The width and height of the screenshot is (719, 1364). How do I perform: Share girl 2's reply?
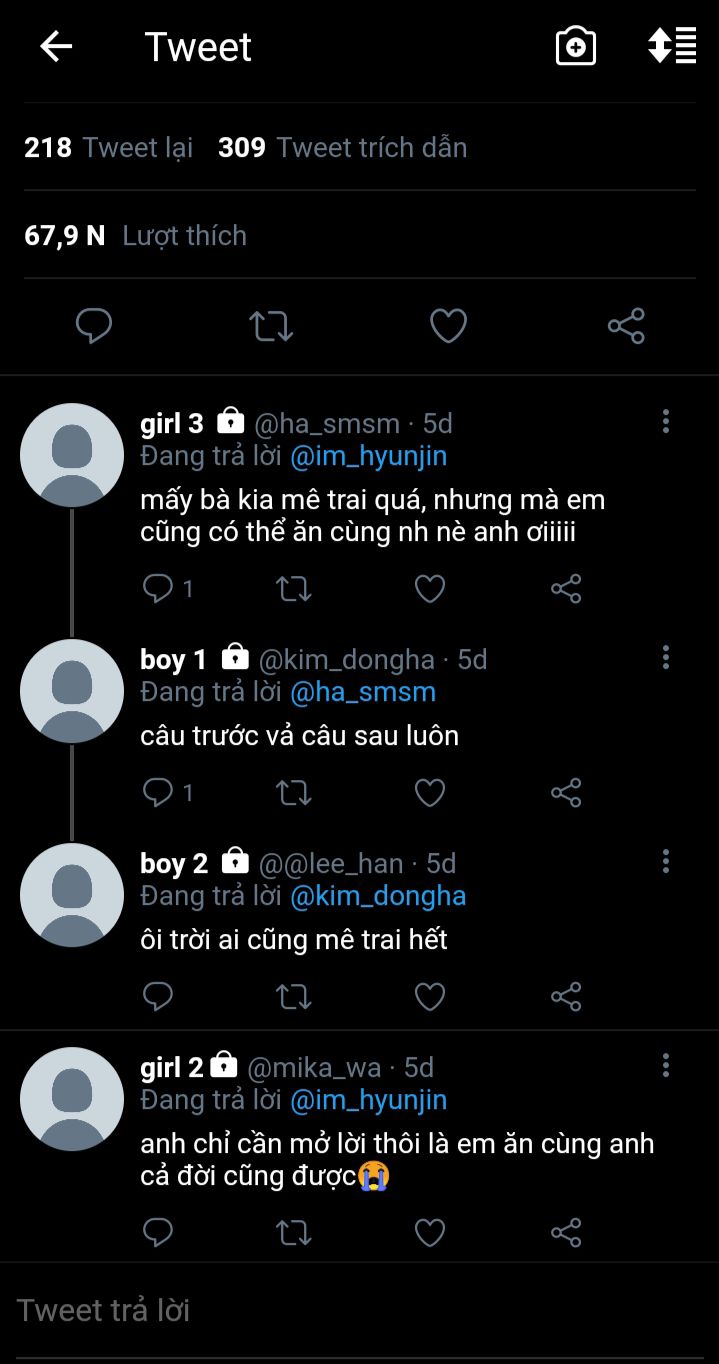click(x=566, y=1232)
